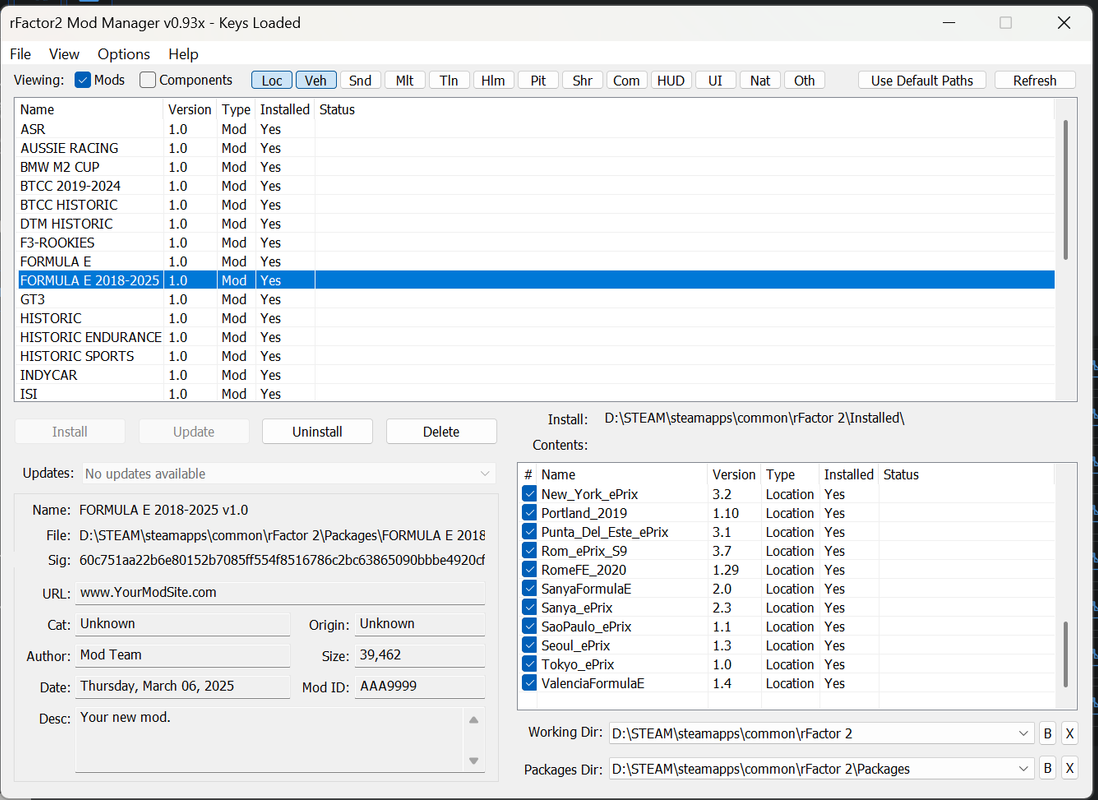Open the Options menu
The height and width of the screenshot is (800, 1098).
tap(123, 54)
